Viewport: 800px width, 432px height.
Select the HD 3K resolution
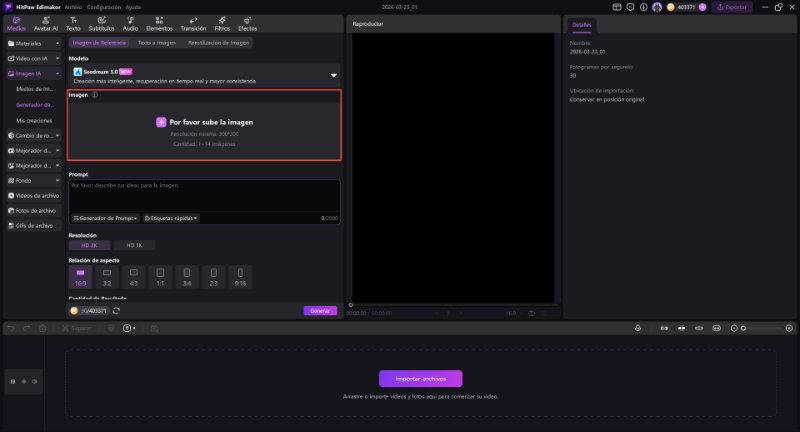[x=134, y=245]
